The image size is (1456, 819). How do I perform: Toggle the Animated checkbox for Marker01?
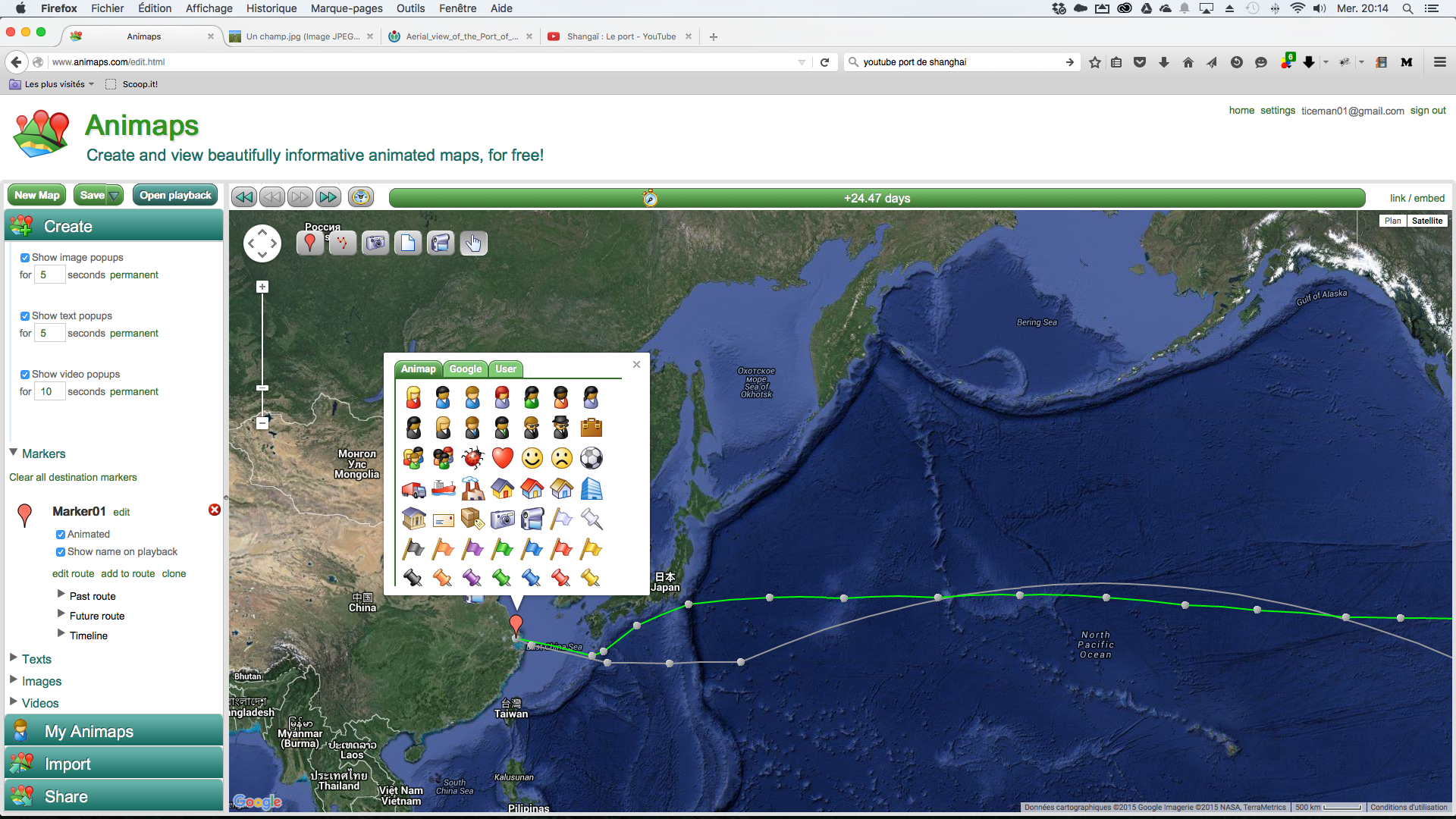61,535
